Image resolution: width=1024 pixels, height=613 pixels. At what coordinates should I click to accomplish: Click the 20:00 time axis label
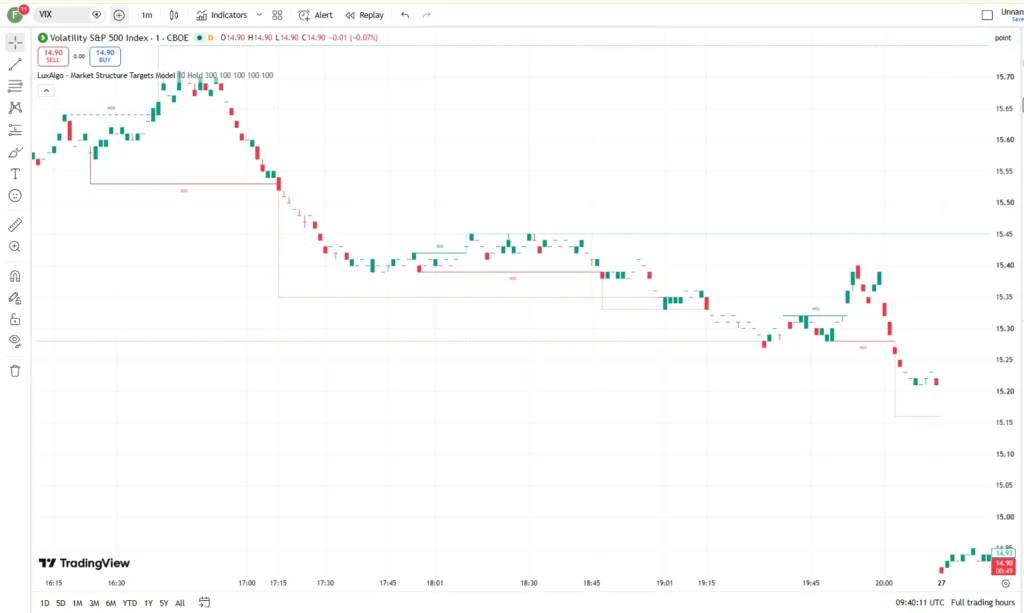coord(884,583)
